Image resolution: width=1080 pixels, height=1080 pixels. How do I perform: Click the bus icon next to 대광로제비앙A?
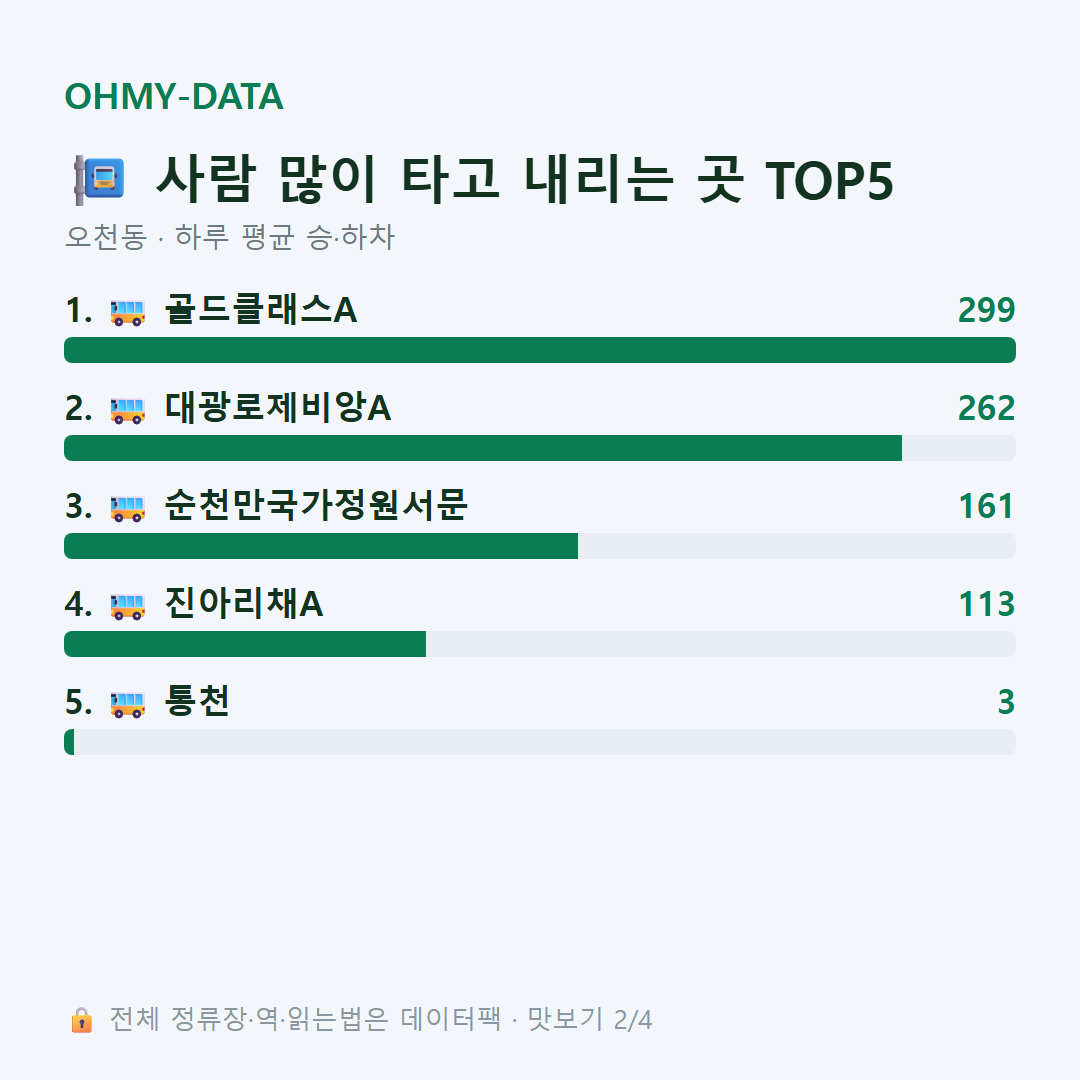coord(128,411)
